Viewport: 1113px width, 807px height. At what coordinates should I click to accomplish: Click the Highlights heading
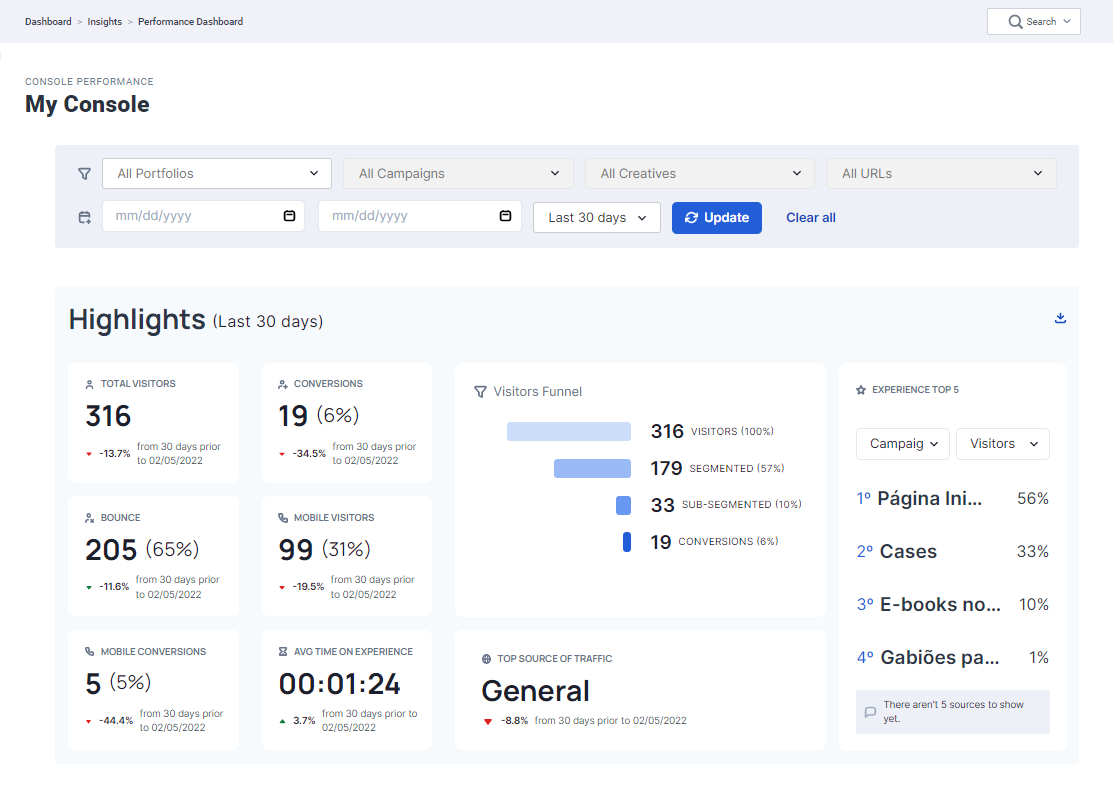click(x=137, y=320)
